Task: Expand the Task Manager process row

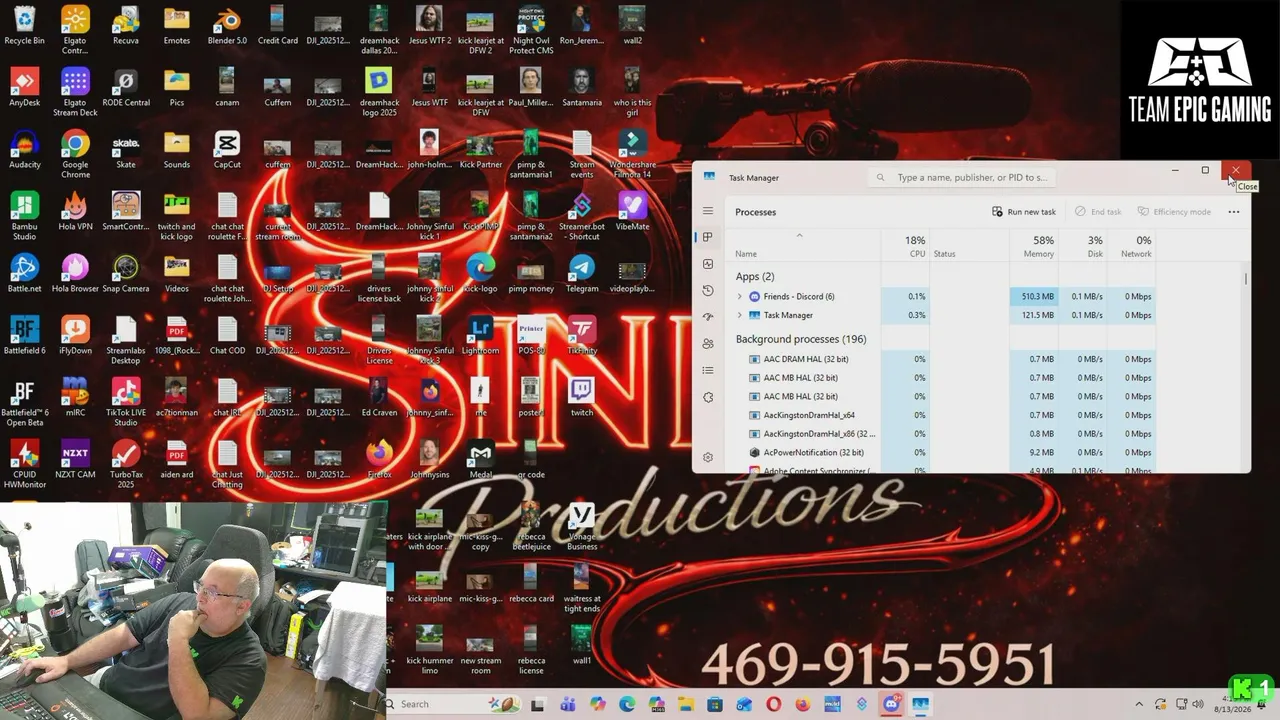Action: pos(740,315)
